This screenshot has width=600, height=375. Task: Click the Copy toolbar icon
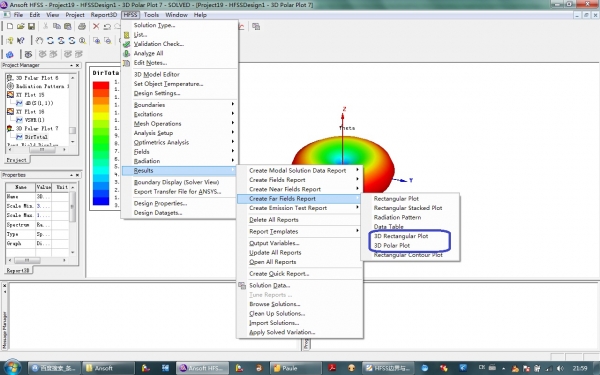point(57,26)
